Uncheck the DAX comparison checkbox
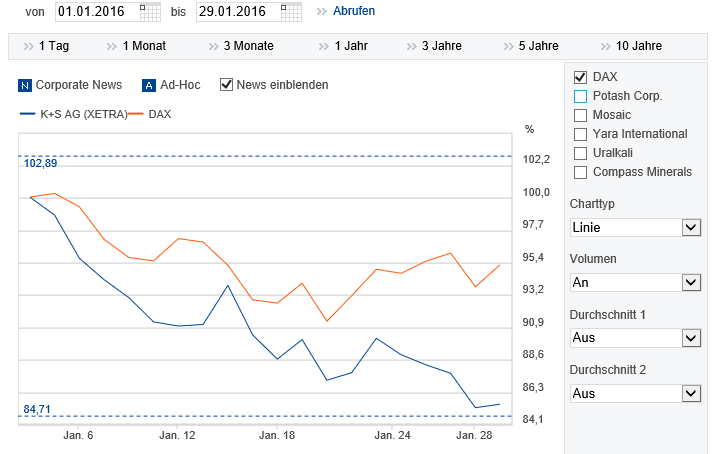The height and width of the screenshot is (454, 720). (x=581, y=77)
